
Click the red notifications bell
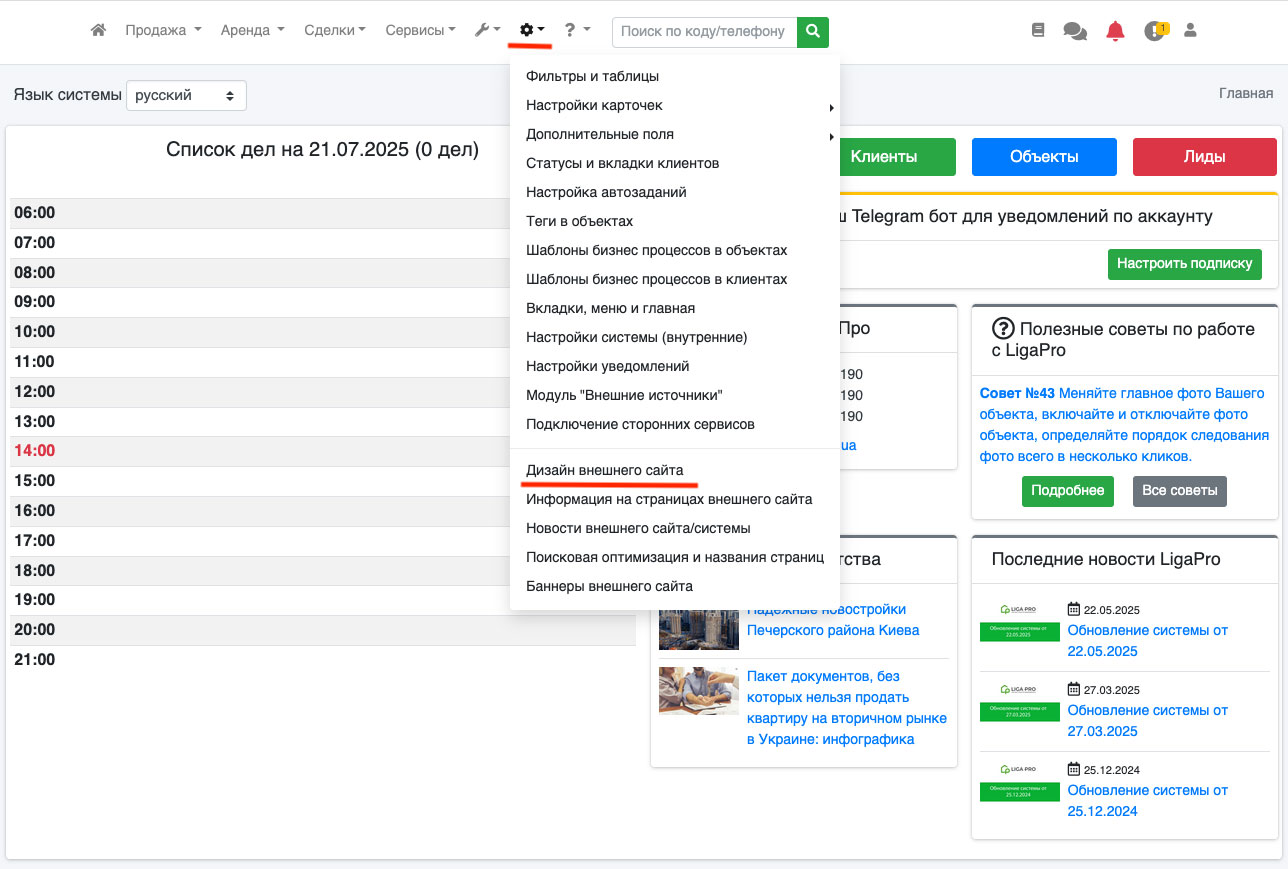(1115, 31)
